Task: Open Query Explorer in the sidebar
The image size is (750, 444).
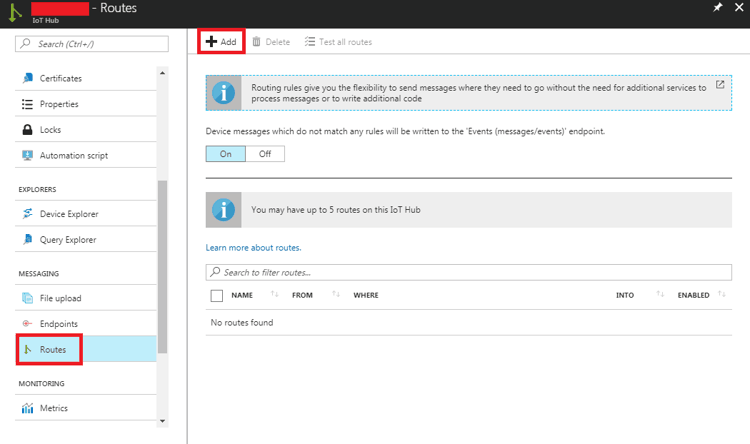Action: click(67, 240)
